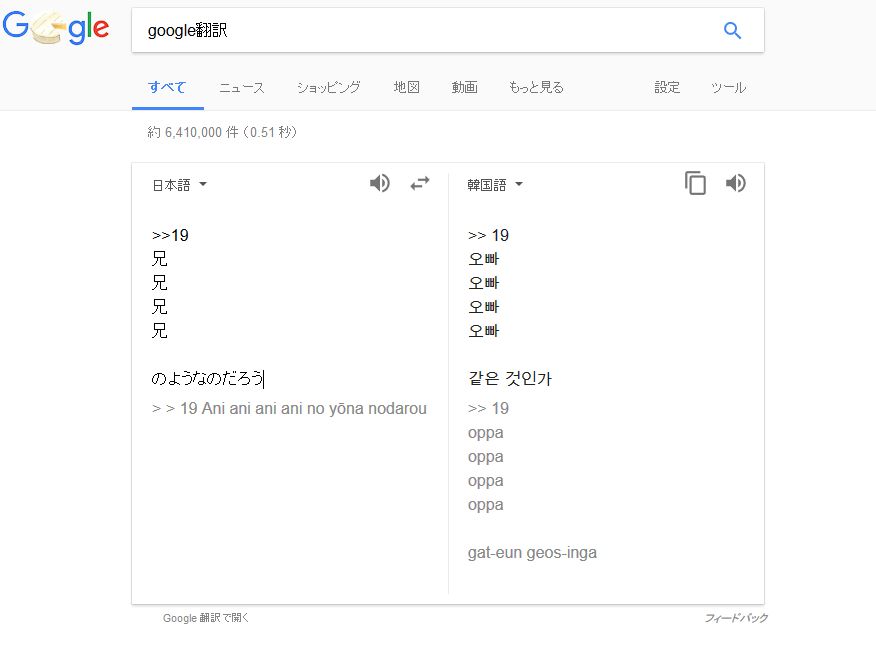Expand the もっと見る menu
The width and height of the screenshot is (876, 653).
point(536,88)
